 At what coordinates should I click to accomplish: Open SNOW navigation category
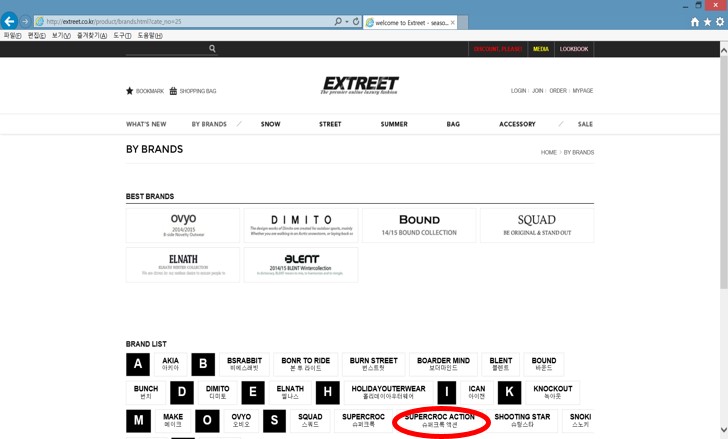271,124
